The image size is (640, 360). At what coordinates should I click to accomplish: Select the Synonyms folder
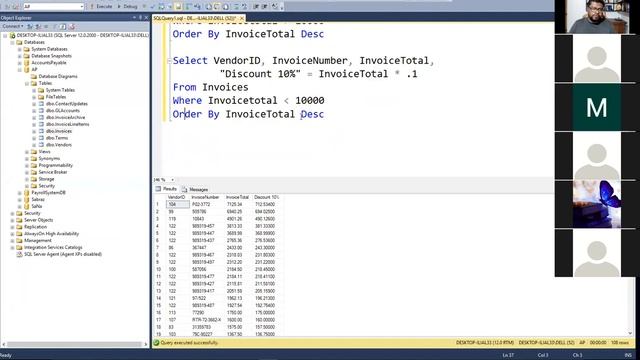[x=49, y=158]
